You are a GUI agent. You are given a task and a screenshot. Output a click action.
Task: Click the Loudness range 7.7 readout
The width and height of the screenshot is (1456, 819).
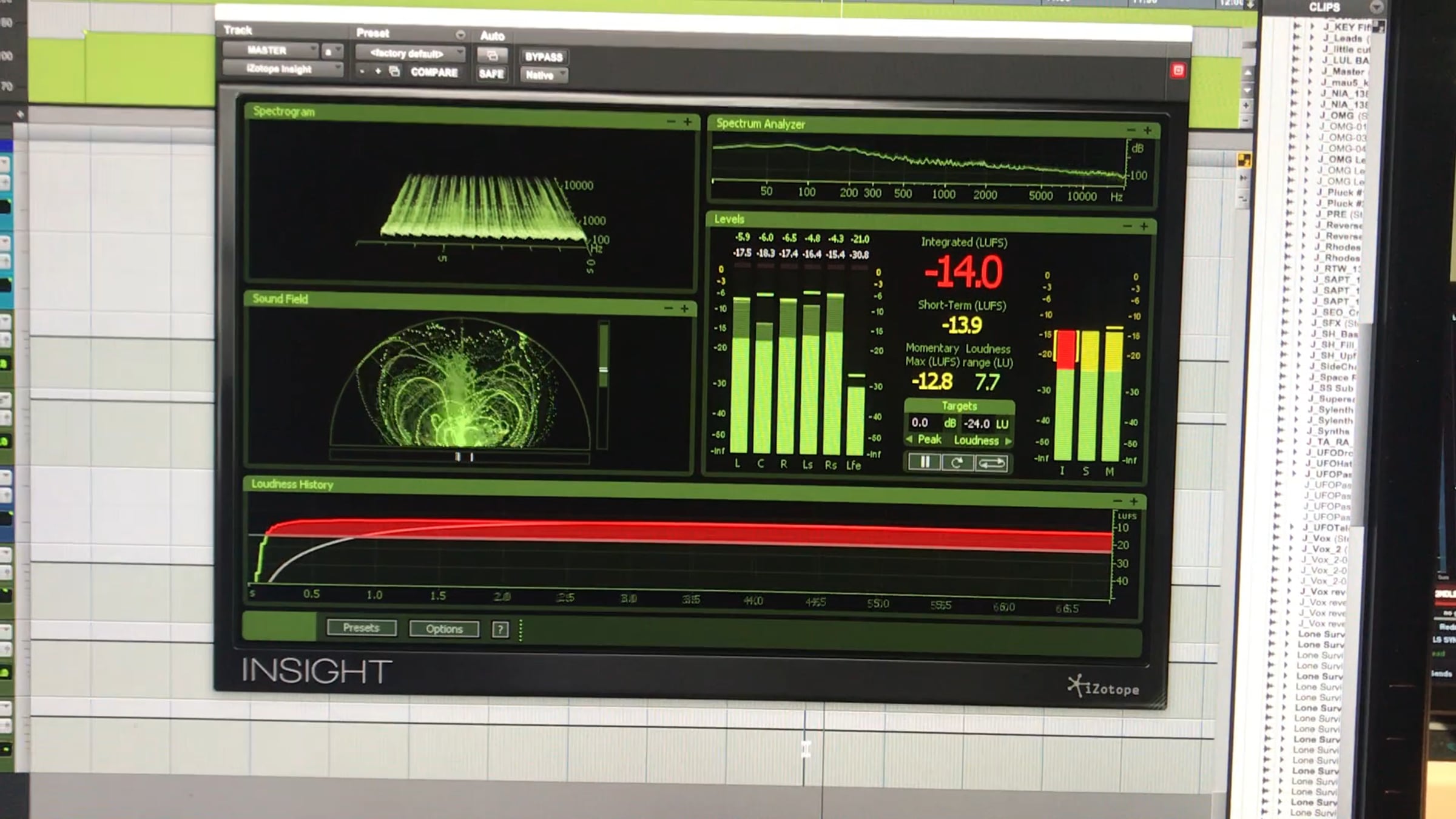pos(987,382)
